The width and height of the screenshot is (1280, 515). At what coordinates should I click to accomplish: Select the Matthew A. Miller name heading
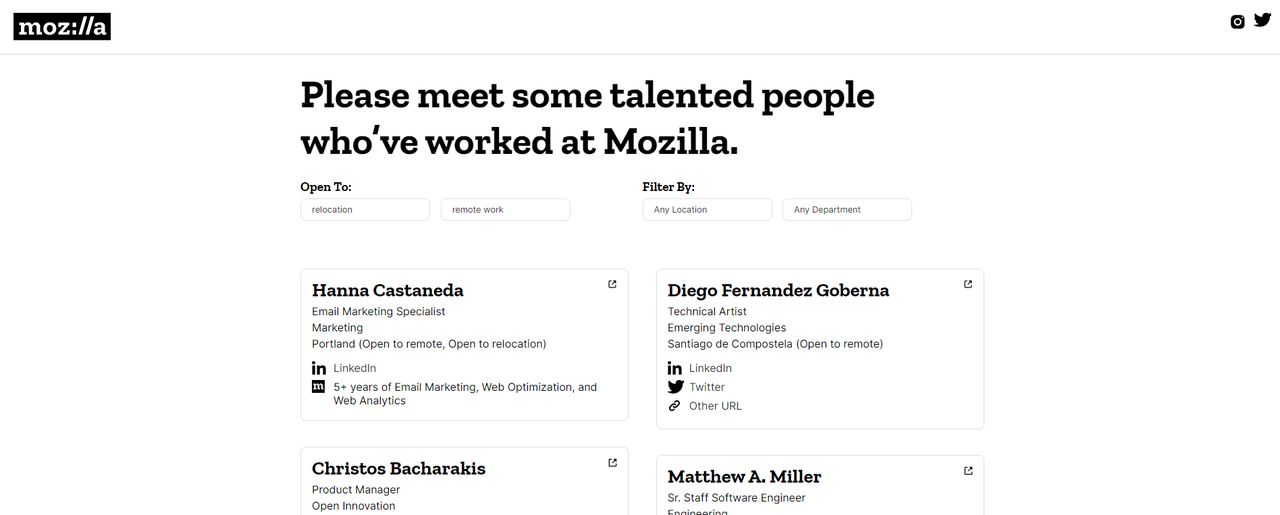744,477
